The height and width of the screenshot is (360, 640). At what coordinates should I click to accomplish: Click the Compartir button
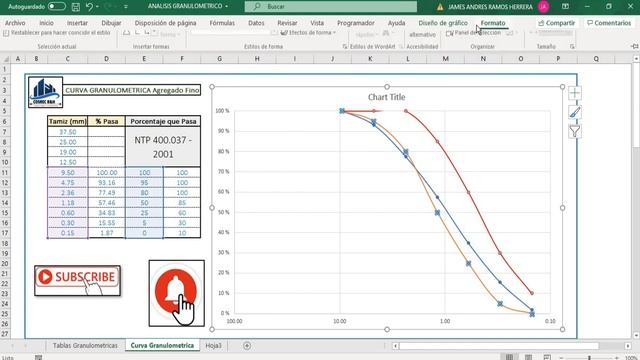pos(557,23)
